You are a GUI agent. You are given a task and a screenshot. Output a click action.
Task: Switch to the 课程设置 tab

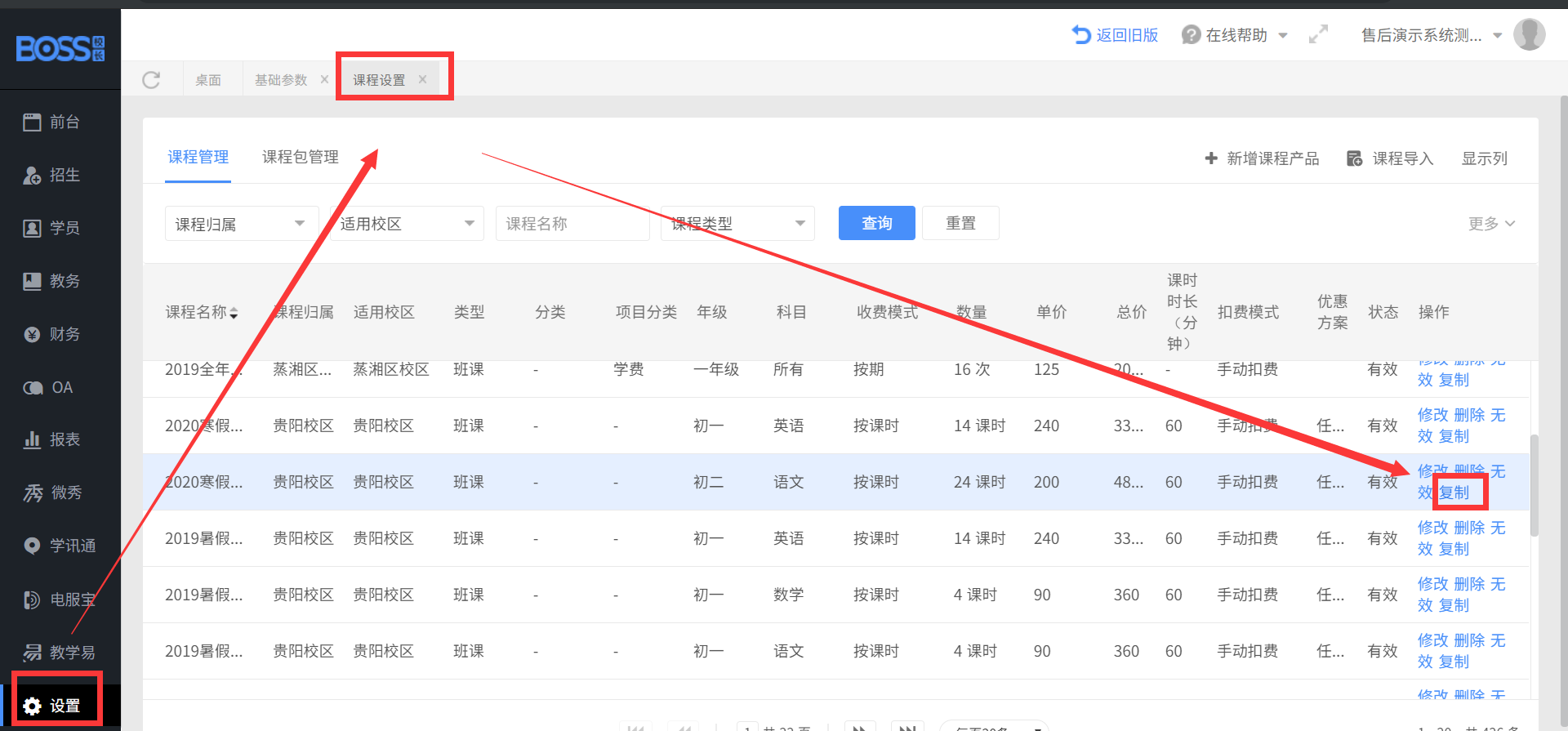tap(379, 80)
